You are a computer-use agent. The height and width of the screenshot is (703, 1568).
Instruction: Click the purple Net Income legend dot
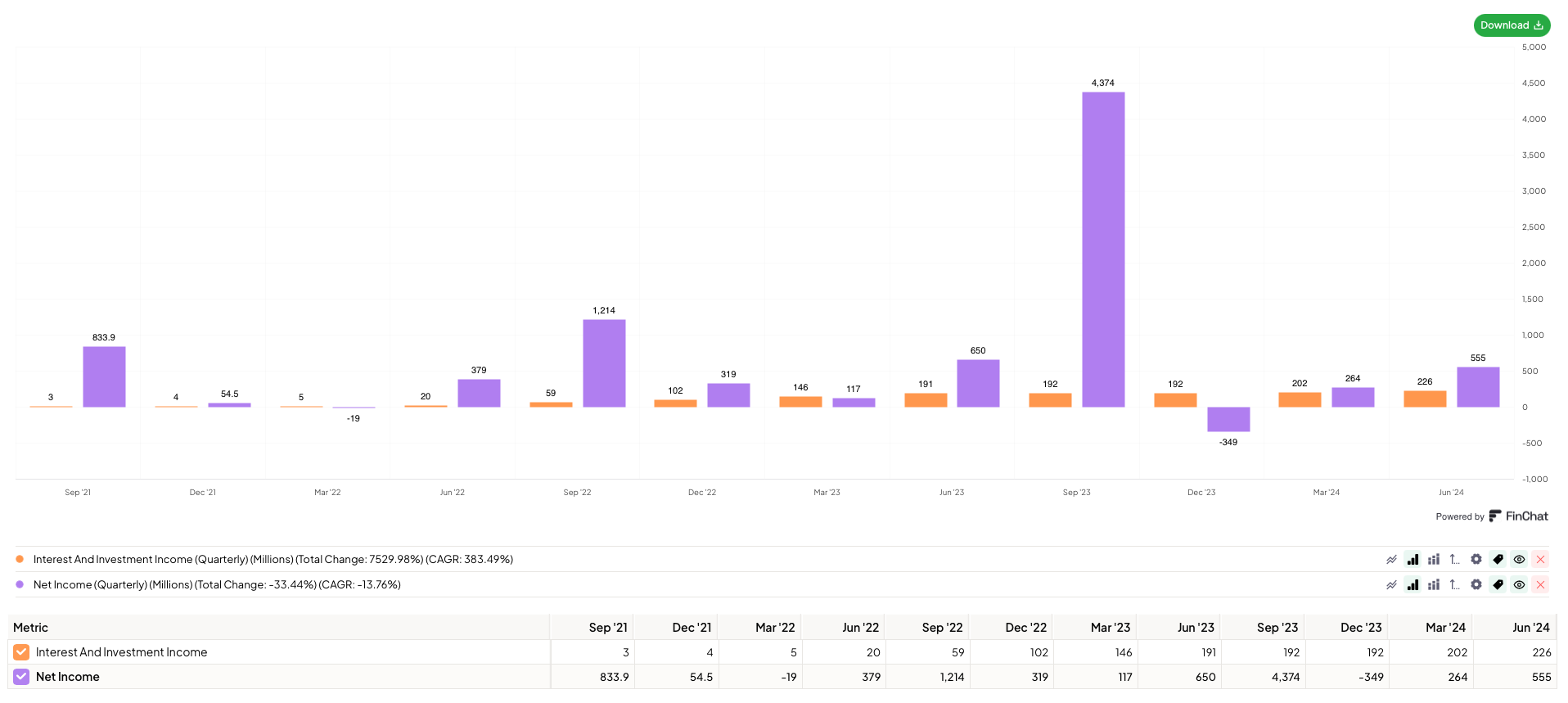pyautogui.click(x=20, y=585)
